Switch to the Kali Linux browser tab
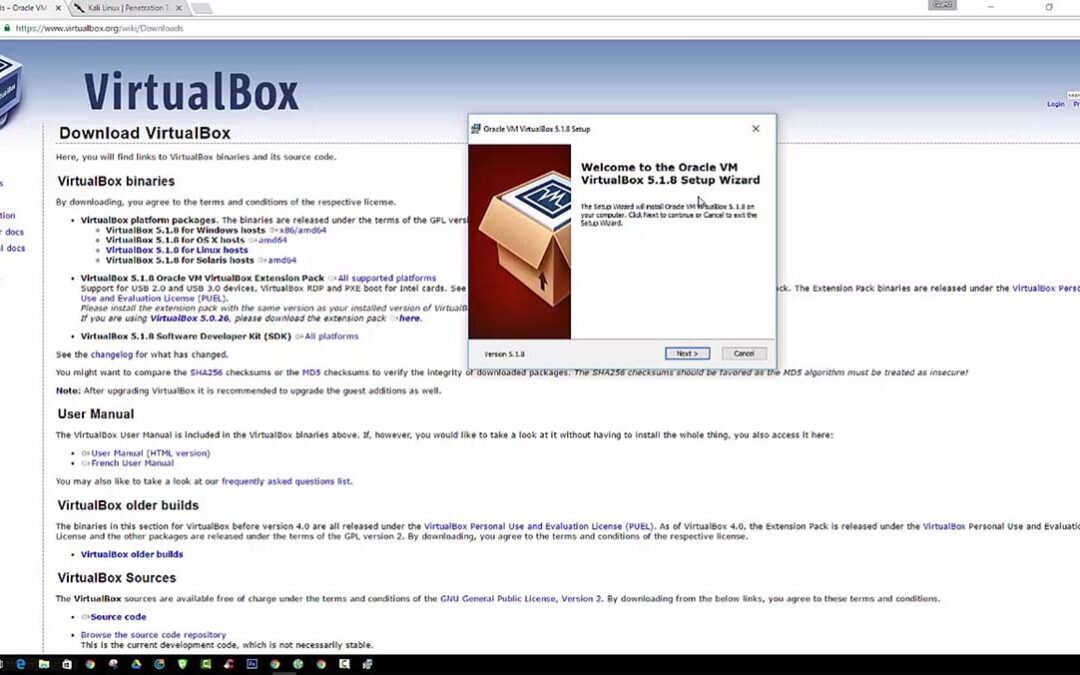 [125, 8]
